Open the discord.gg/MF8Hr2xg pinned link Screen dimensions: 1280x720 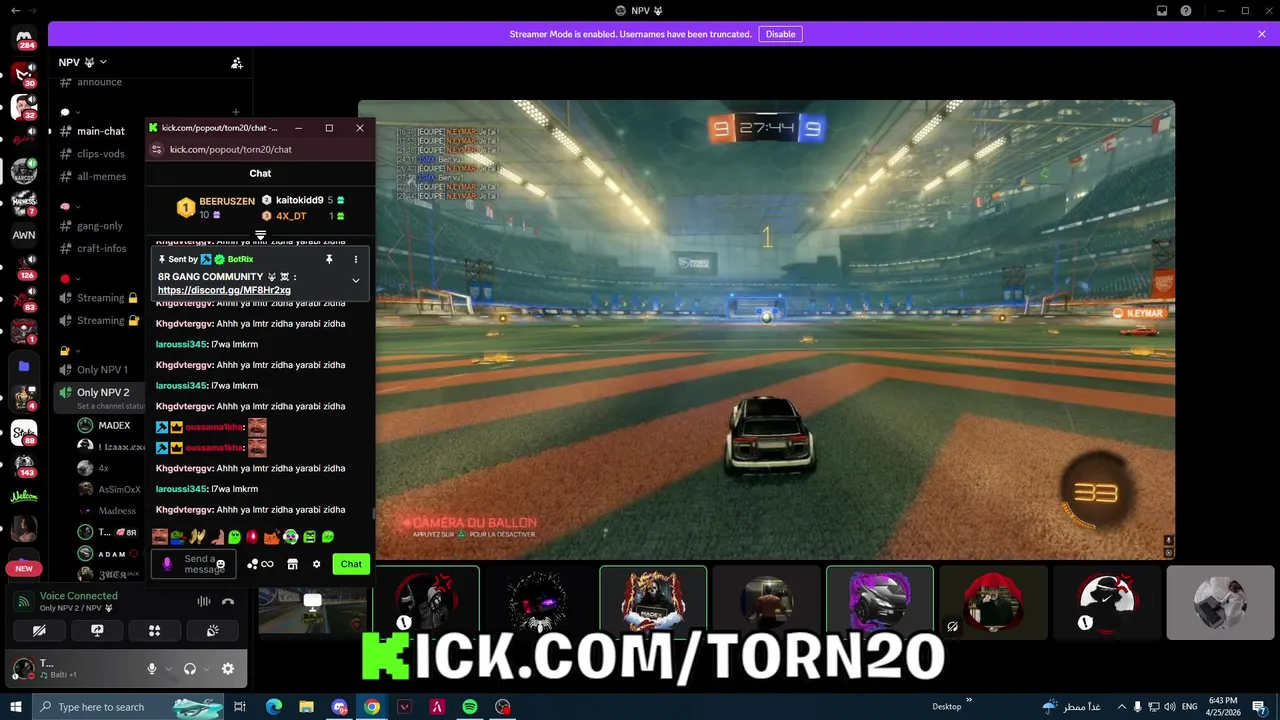point(224,290)
